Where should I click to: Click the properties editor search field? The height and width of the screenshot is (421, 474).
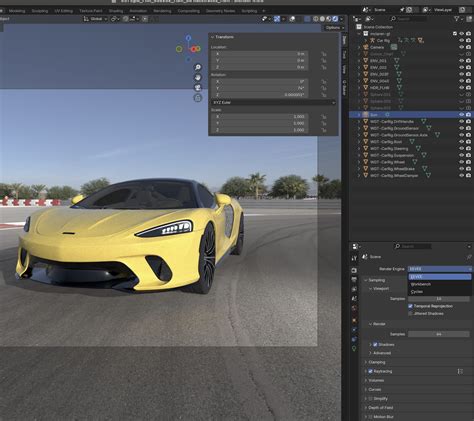point(413,246)
